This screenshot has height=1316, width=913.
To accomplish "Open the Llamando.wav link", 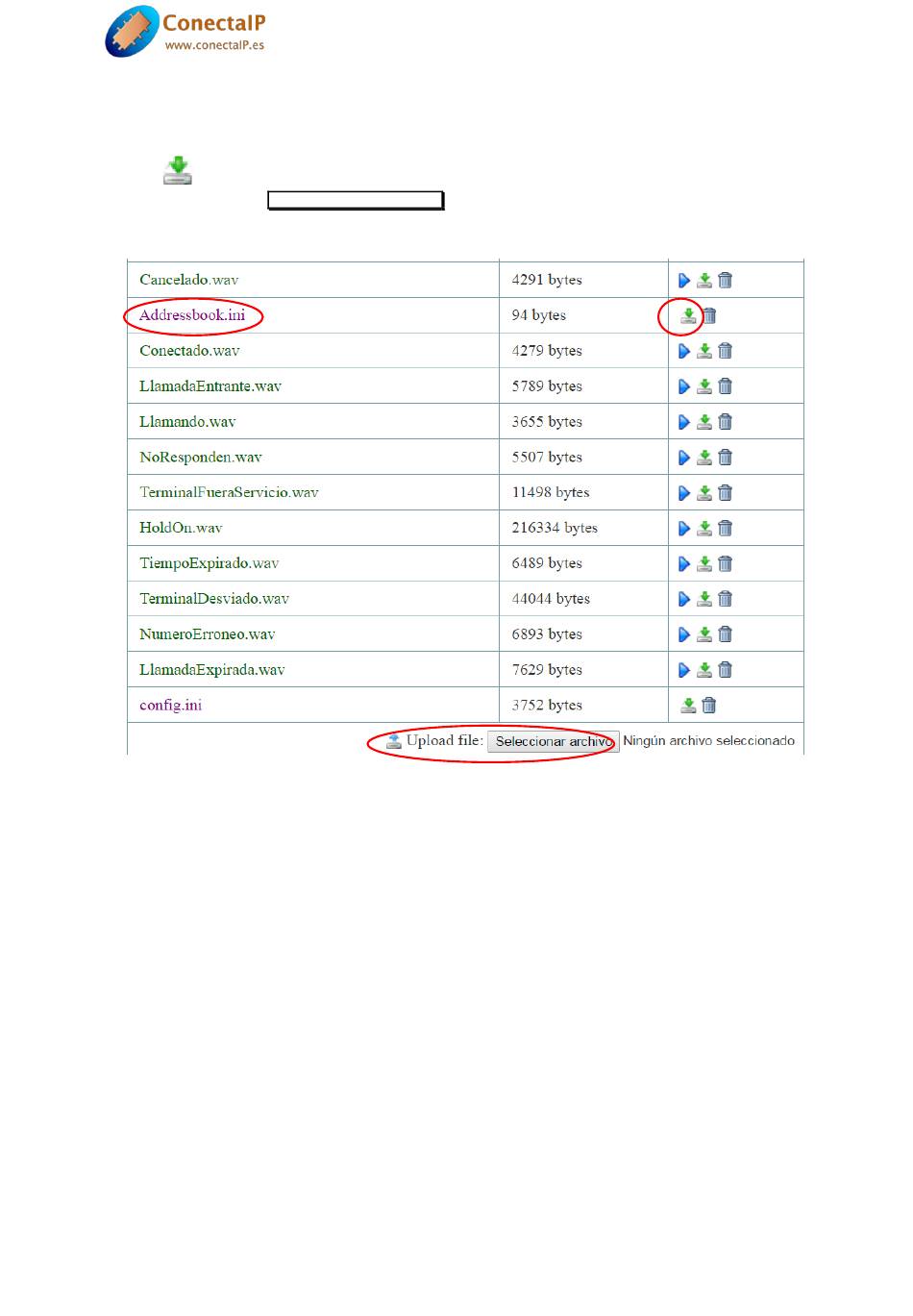I will tap(187, 422).
